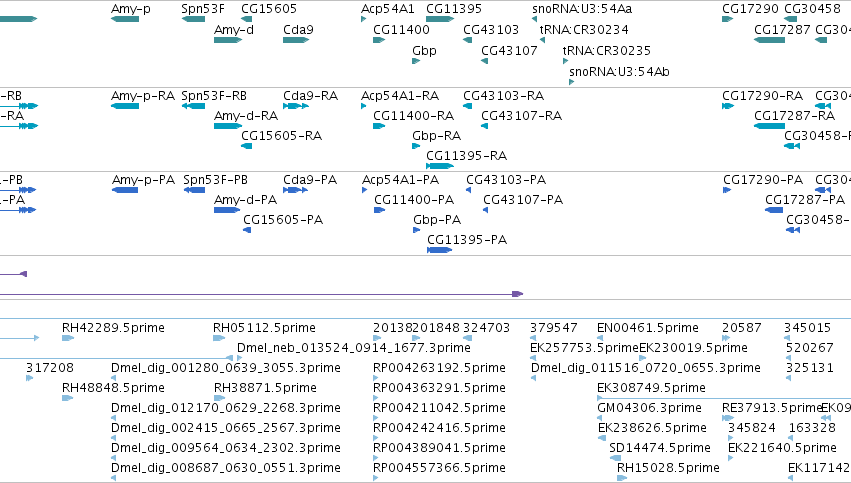851x483 pixels.
Task: Select the CG11400-RA transcript
Action: [x=379, y=126]
